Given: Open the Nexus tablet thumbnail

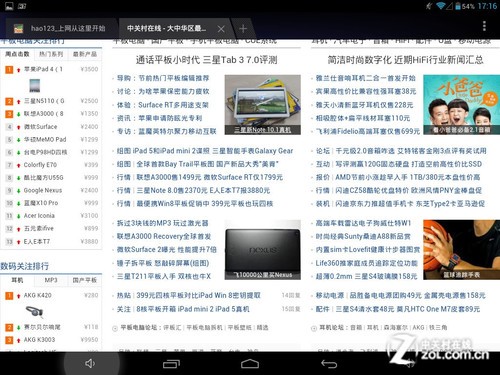Looking at the screenshot, I should (x=263, y=250).
